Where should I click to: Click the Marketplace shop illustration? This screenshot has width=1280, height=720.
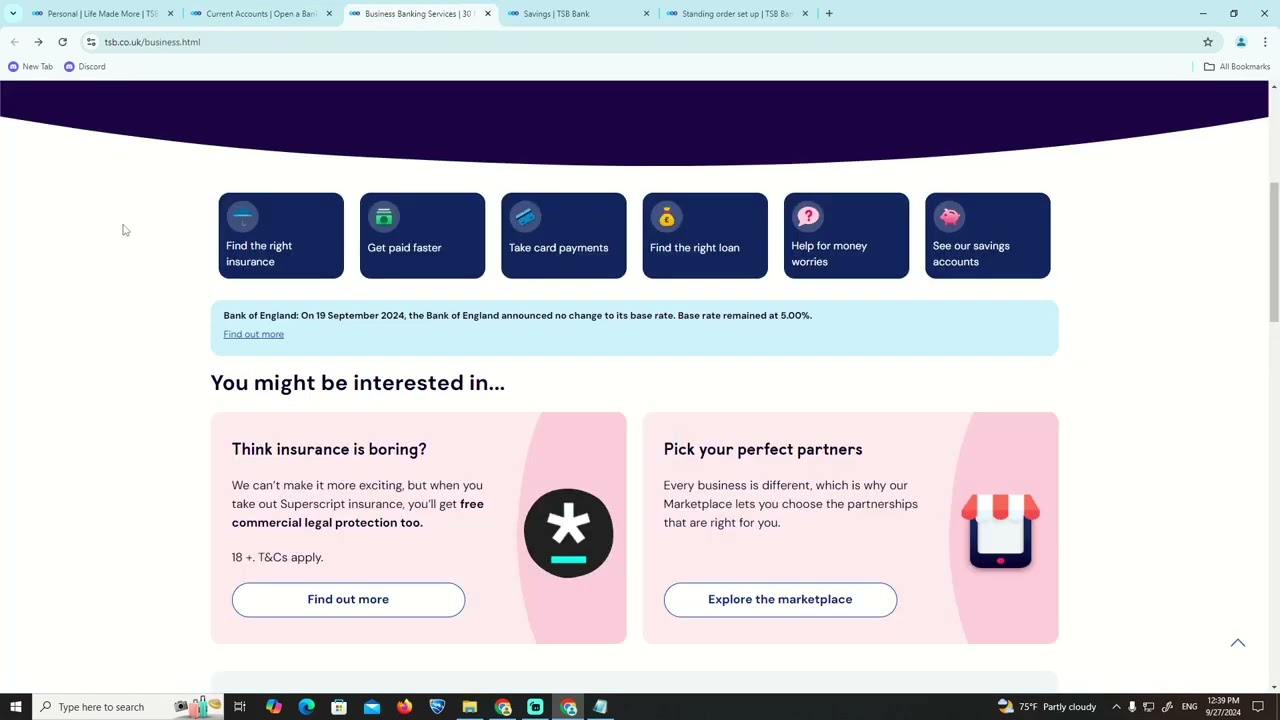click(1000, 531)
